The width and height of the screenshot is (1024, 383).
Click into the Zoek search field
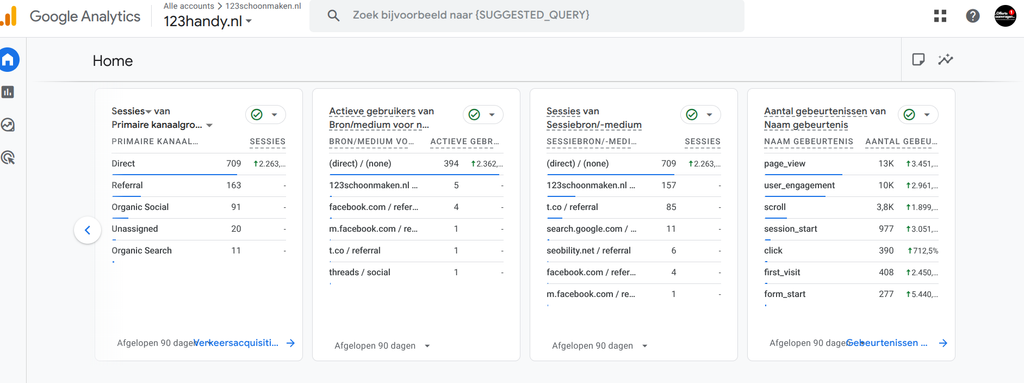[x=526, y=16]
